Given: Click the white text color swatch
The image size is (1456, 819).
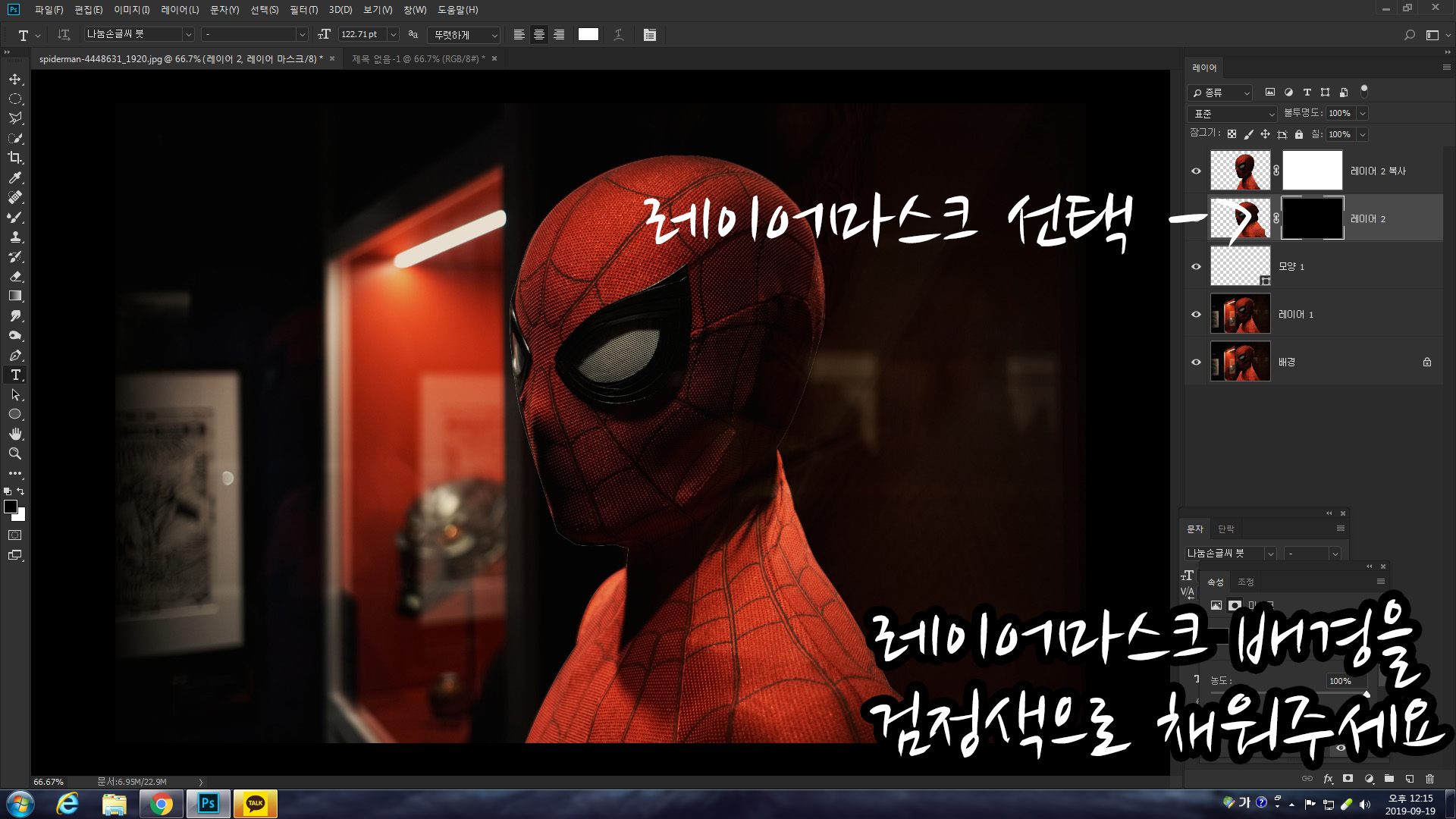Looking at the screenshot, I should (x=588, y=35).
